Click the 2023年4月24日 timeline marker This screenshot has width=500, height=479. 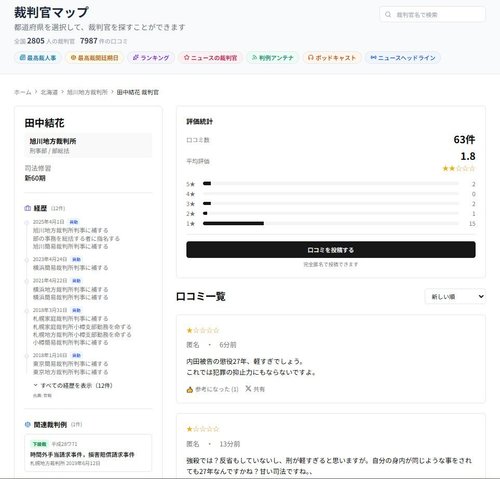pyautogui.click(x=27, y=260)
